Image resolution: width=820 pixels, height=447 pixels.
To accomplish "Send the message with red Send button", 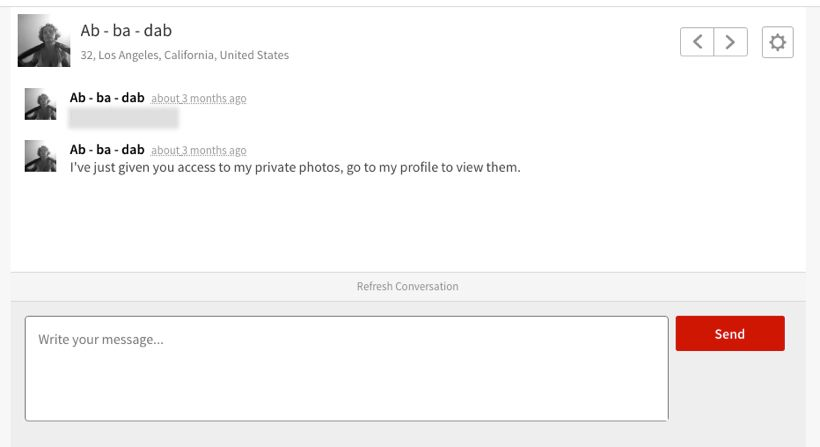I will 730,334.
